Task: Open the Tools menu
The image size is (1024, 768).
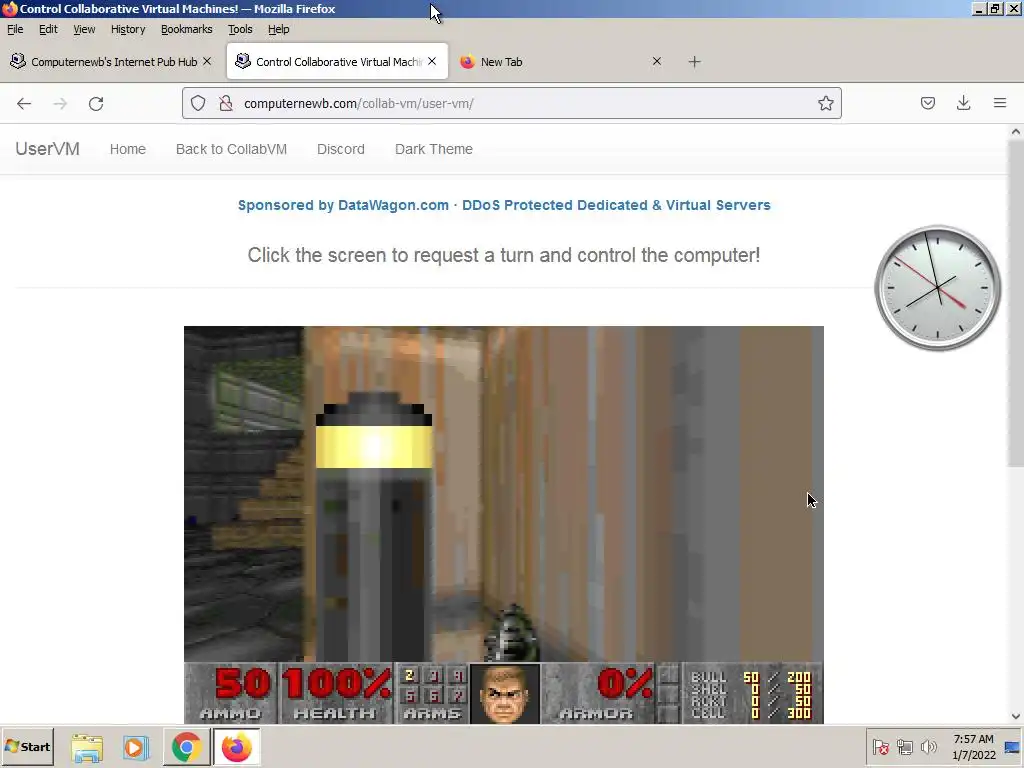Action: coord(240,29)
